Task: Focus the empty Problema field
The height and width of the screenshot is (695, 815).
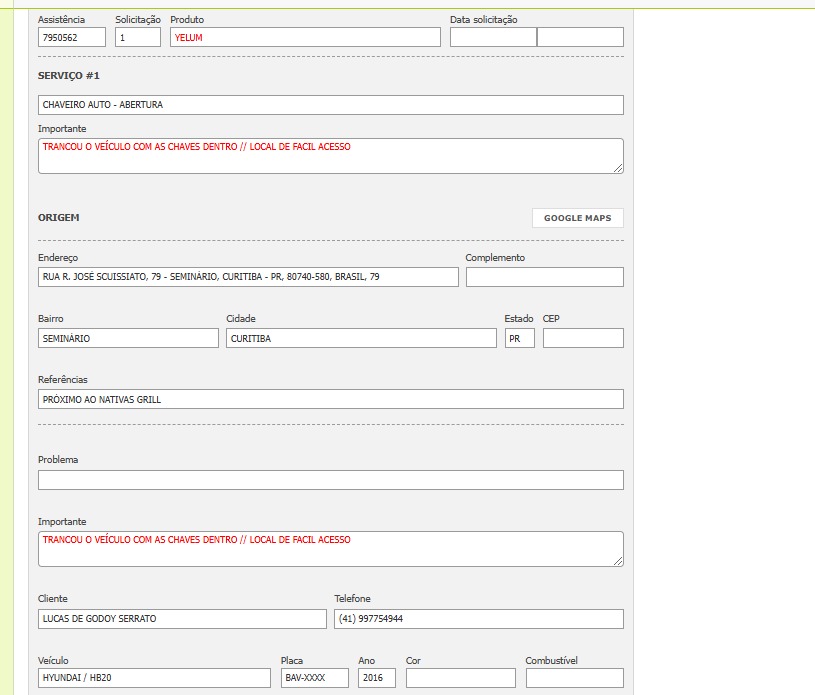Action: (x=330, y=480)
